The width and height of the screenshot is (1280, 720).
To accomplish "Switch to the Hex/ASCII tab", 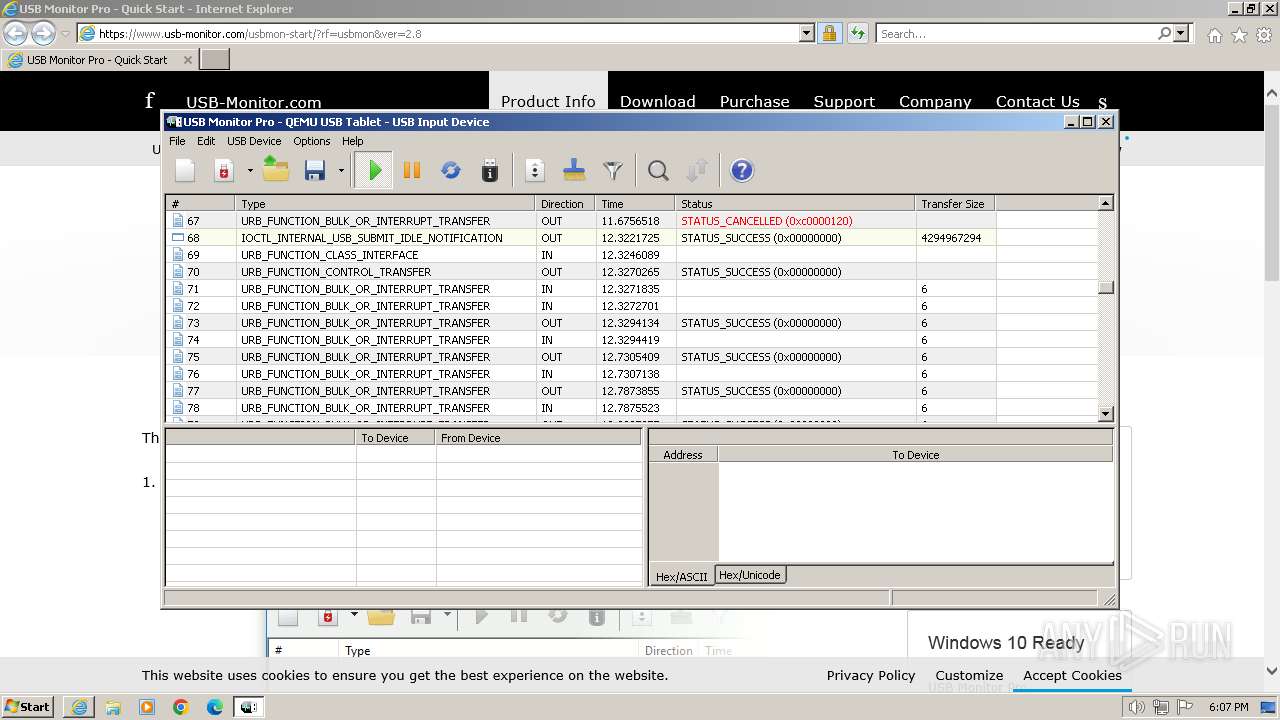I will pos(681,577).
